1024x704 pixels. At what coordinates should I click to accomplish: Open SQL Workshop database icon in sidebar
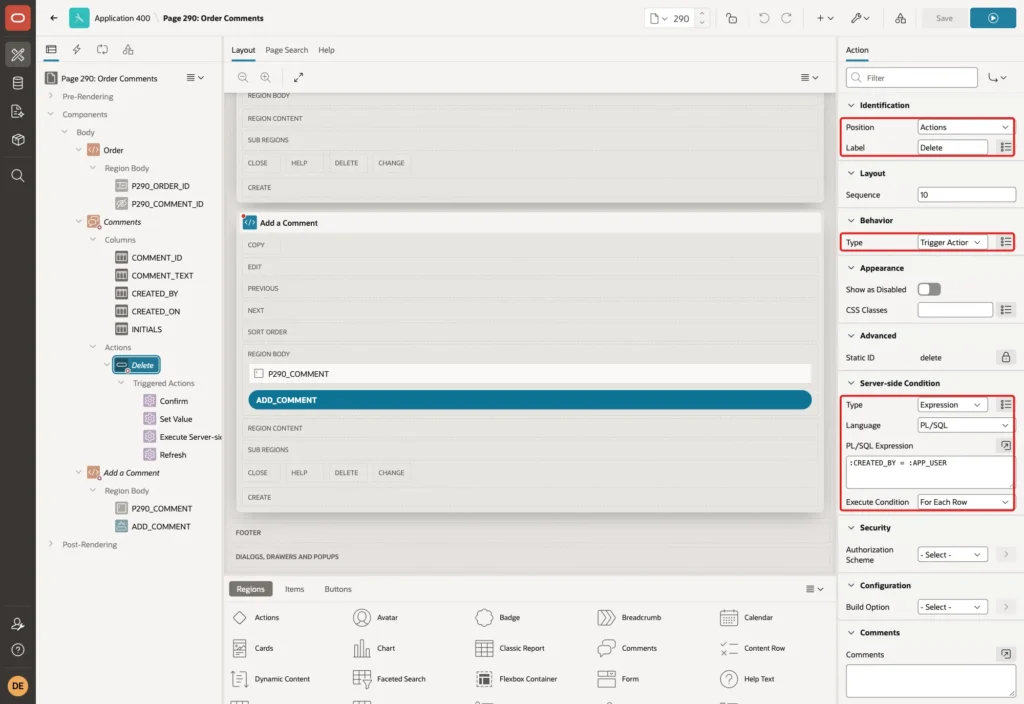18,83
